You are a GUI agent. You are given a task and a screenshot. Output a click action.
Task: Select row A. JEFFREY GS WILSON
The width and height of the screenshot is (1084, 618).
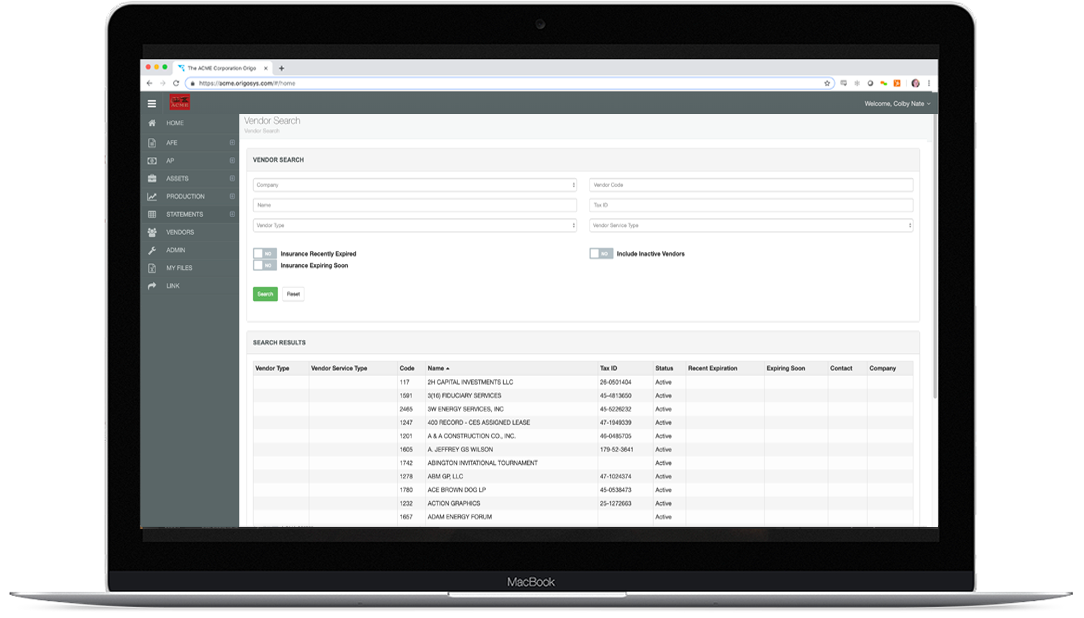tap(583, 449)
